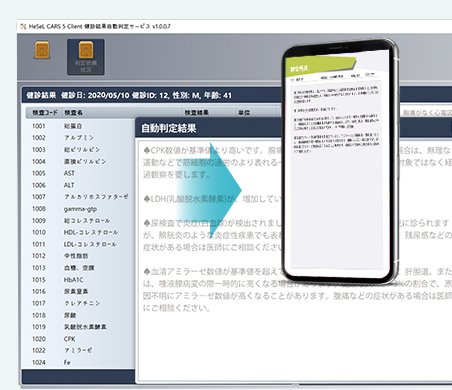452x390 pixels.
Task: Click the LDH(乳酸脱水素酵素) paragraph in results
Action: click(212, 199)
